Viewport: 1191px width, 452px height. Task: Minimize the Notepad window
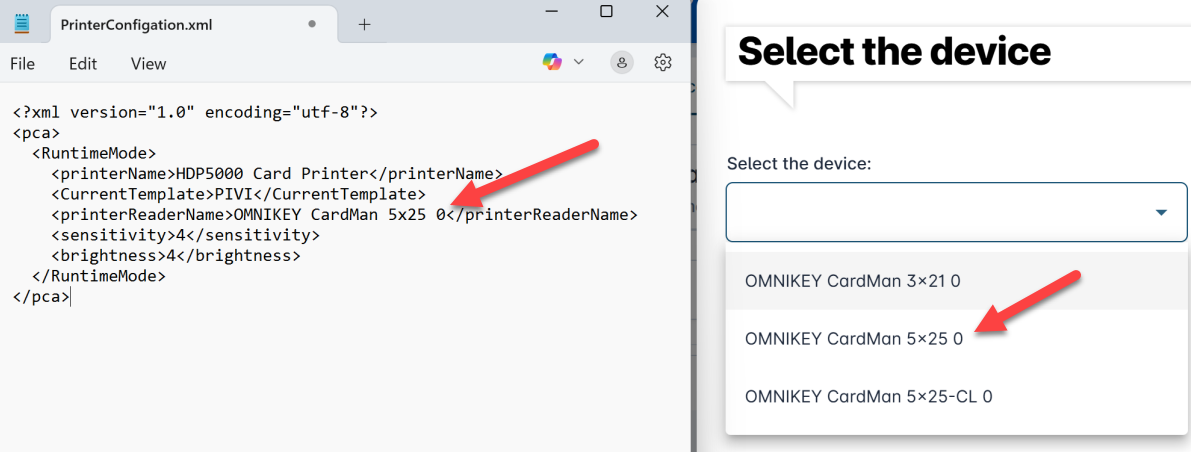550,11
